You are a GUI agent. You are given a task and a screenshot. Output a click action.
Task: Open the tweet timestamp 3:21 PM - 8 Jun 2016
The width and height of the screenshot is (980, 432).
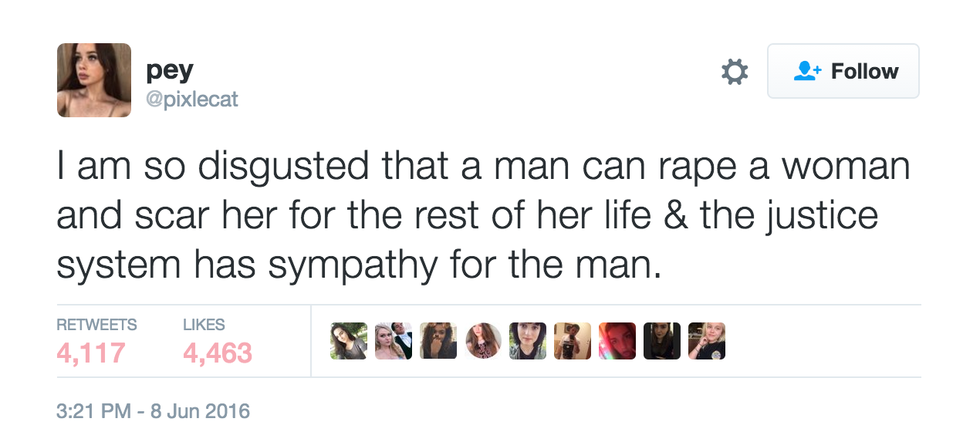(153, 410)
